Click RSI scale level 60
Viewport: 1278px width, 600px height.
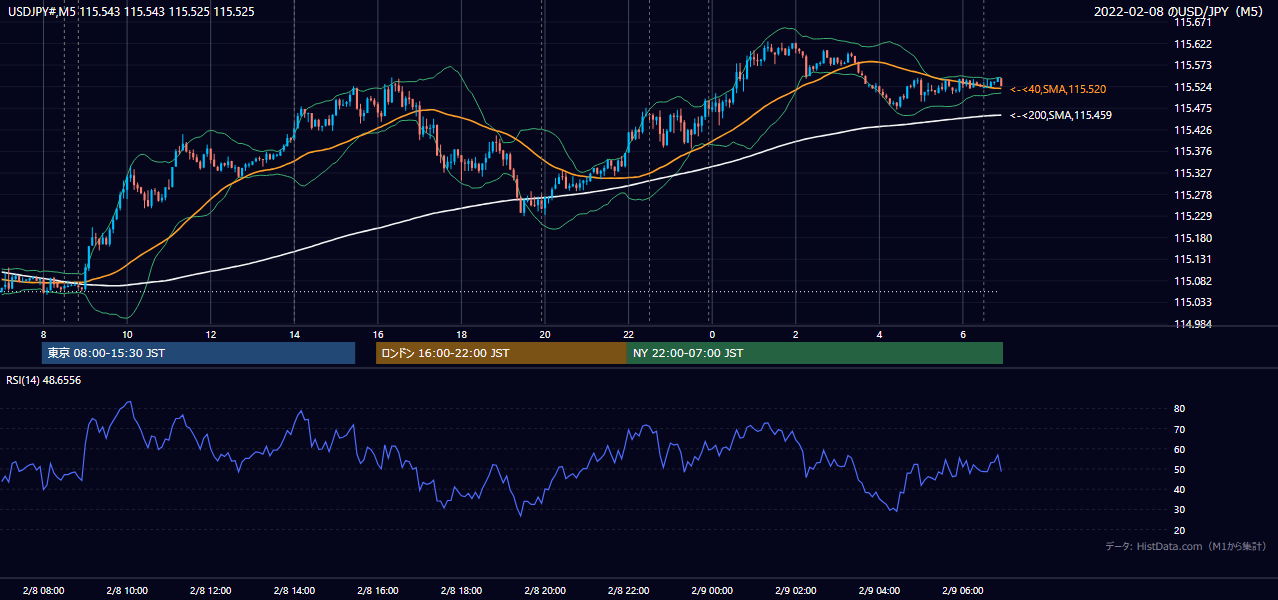click(x=1179, y=449)
